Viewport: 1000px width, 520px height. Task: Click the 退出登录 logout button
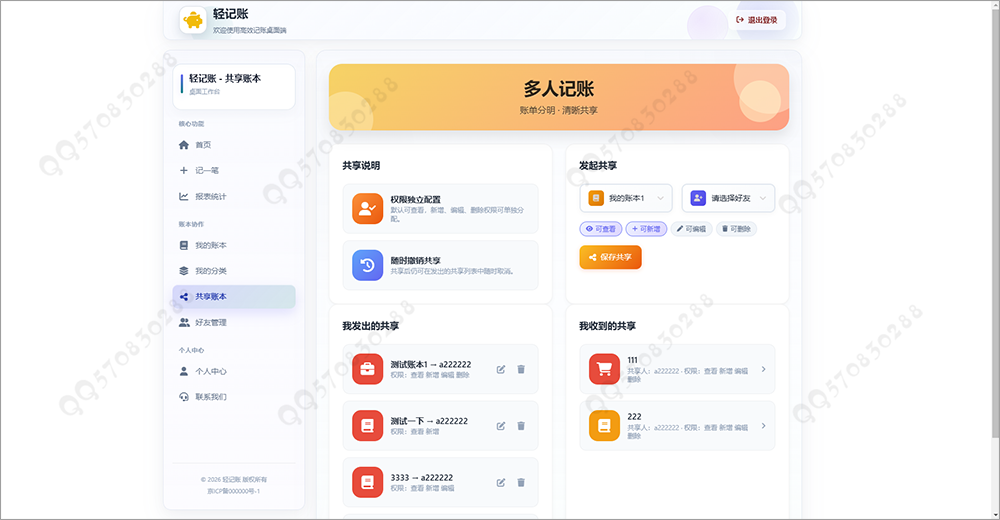coord(757,20)
